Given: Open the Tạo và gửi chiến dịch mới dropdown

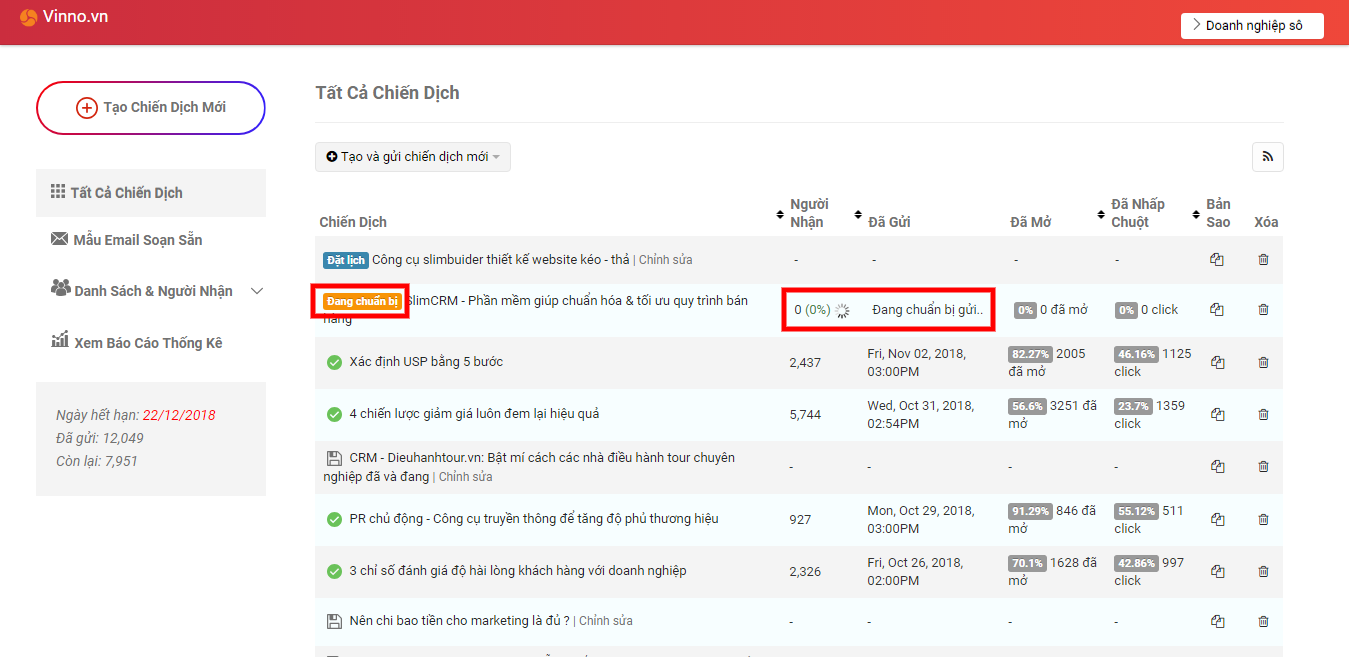Looking at the screenshot, I should pos(413,157).
